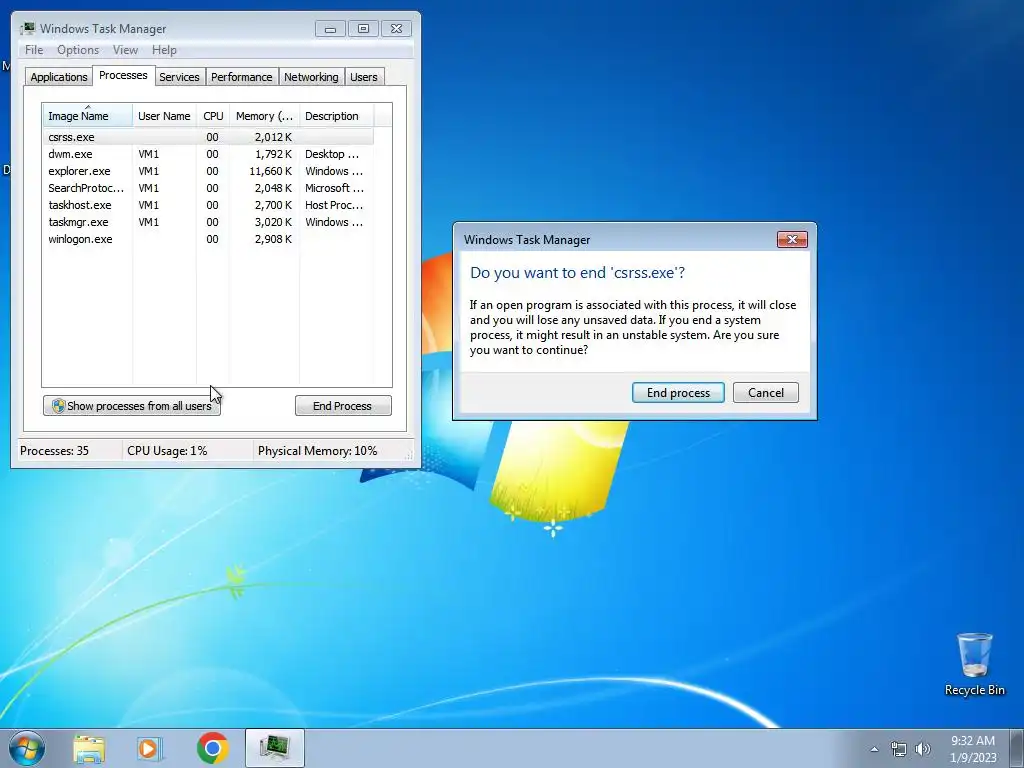Image resolution: width=1024 pixels, height=768 pixels.
Task: Select the dwm.exe process row
Action: tap(208, 154)
